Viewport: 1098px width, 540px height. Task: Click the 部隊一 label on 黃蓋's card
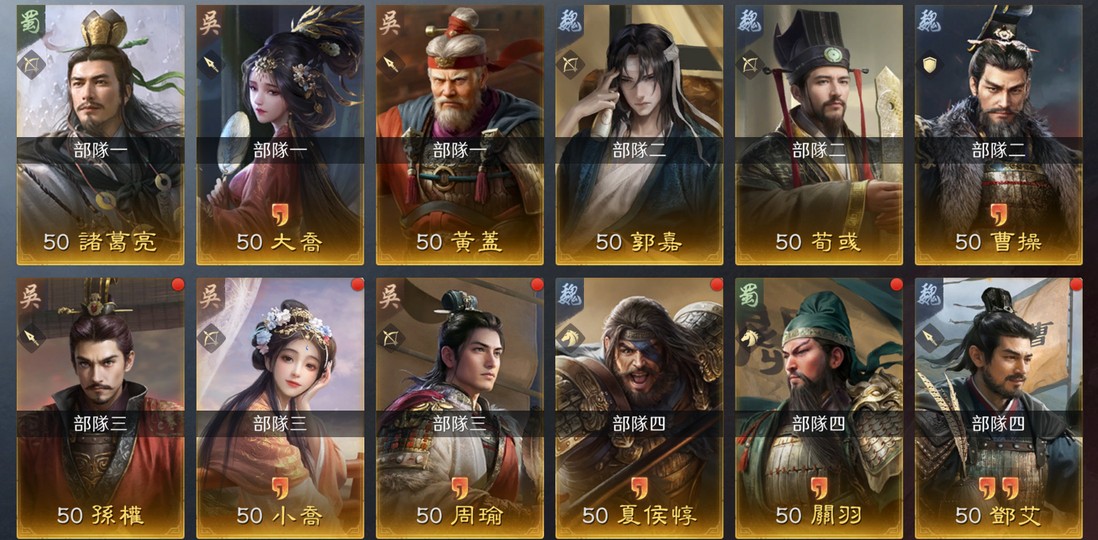click(459, 151)
